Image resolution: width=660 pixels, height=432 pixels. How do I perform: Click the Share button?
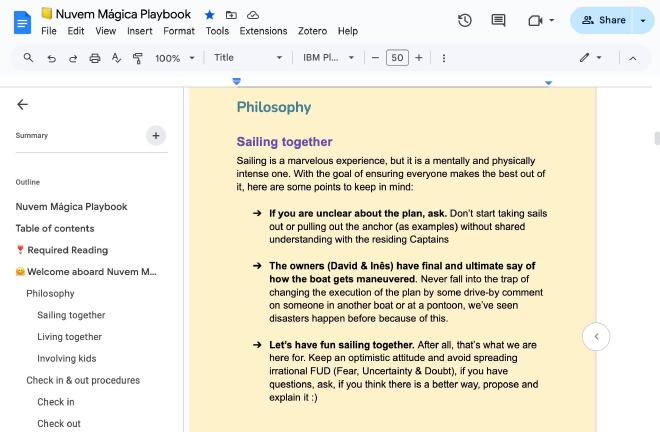pyautogui.click(x=603, y=20)
